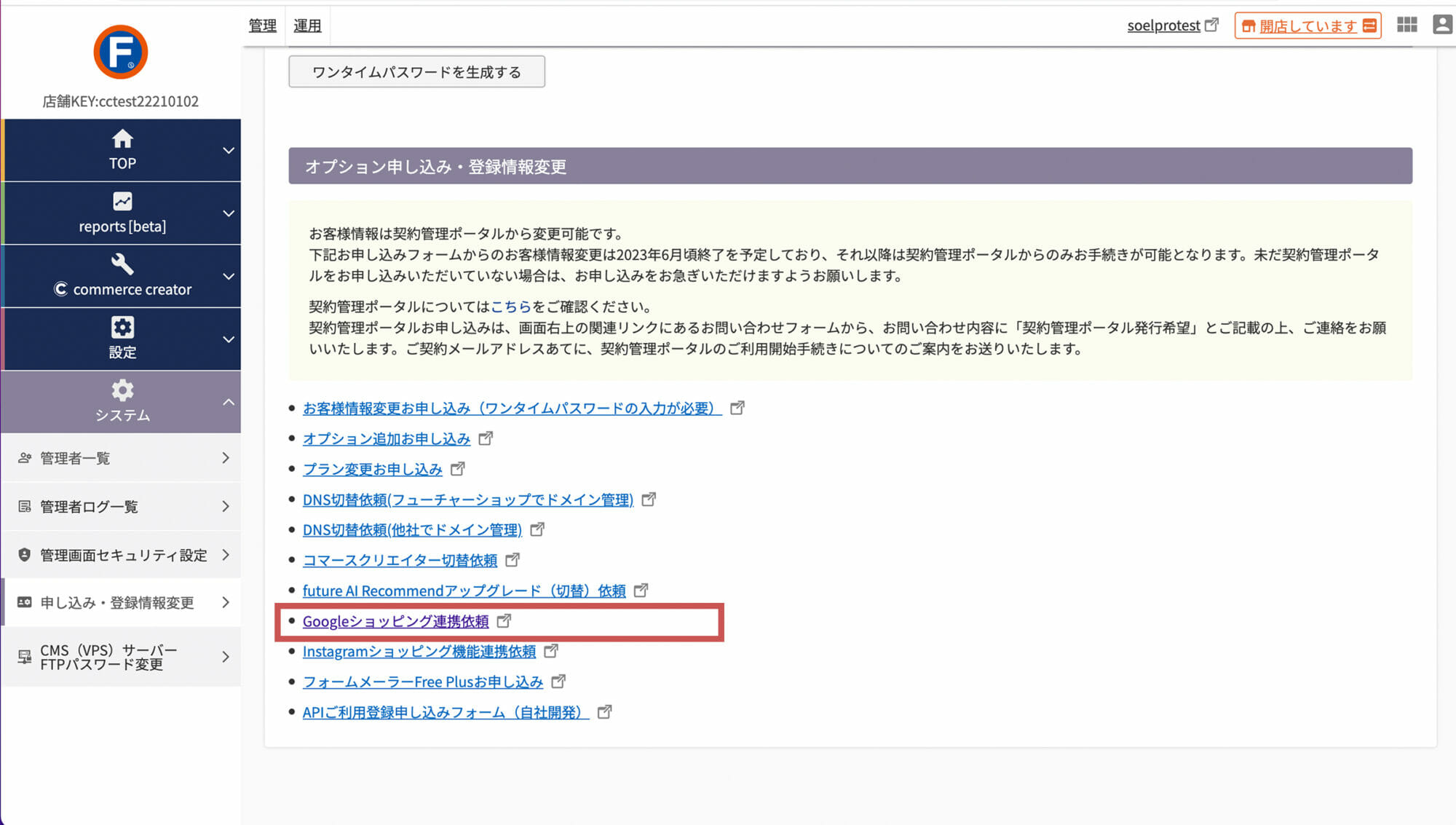Click the 設定 gear icon
Viewport: 1456px width, 825px height.
(122, 327)
